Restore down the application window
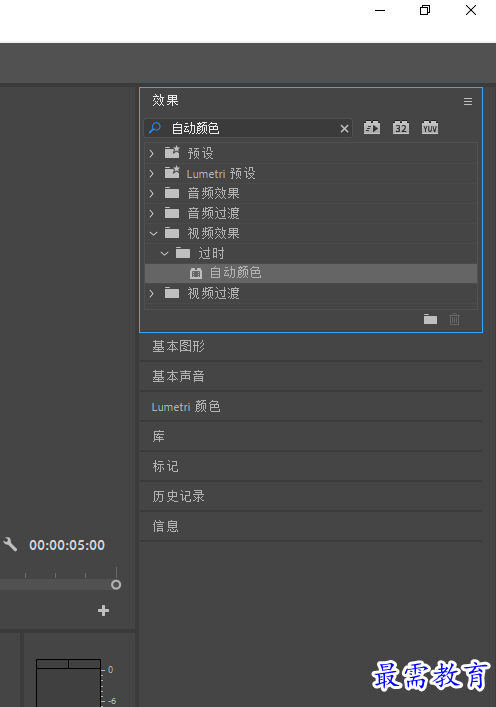Screen dimensions: 496x707 tap(425, 10)
